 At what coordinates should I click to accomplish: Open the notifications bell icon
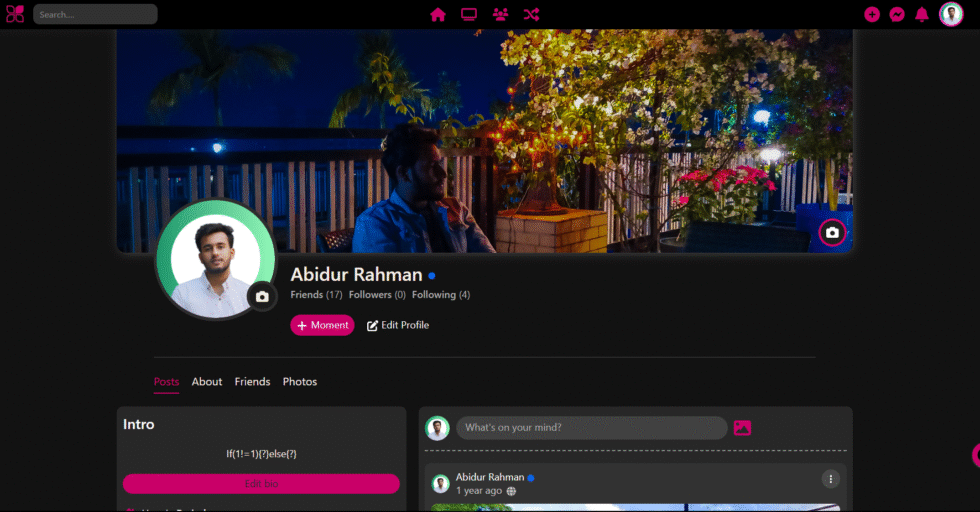(922, 14)
